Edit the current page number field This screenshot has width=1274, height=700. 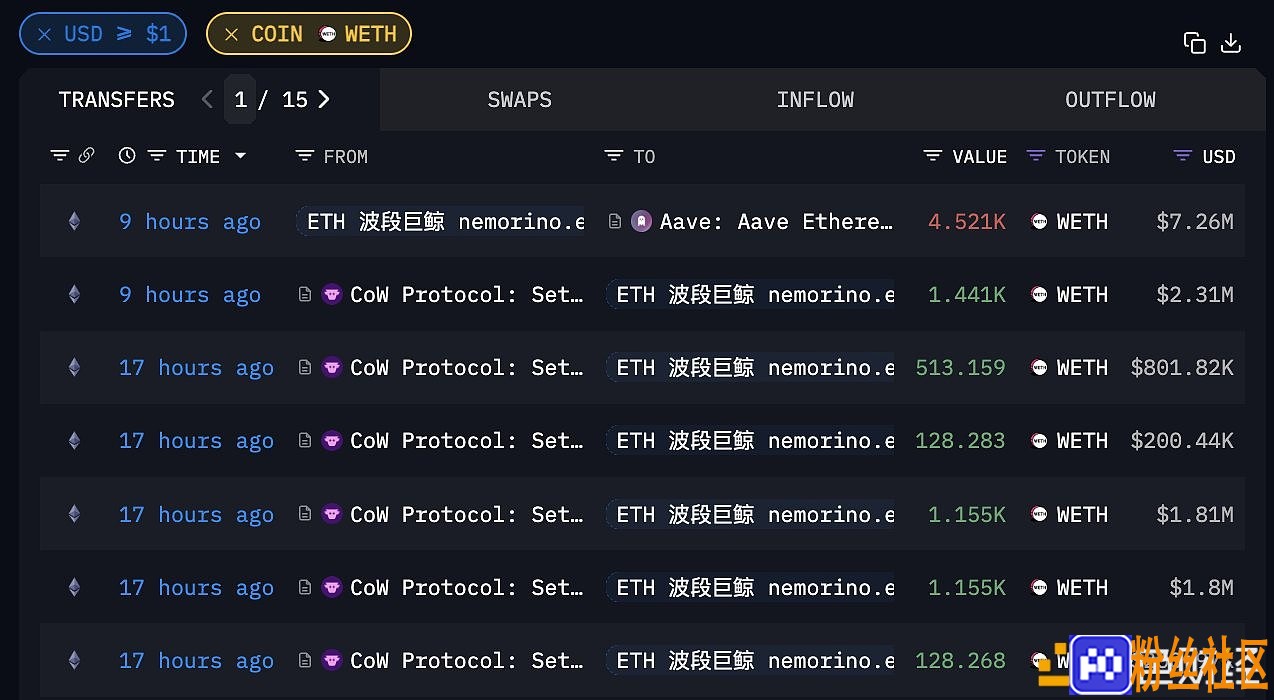point(240,99)
